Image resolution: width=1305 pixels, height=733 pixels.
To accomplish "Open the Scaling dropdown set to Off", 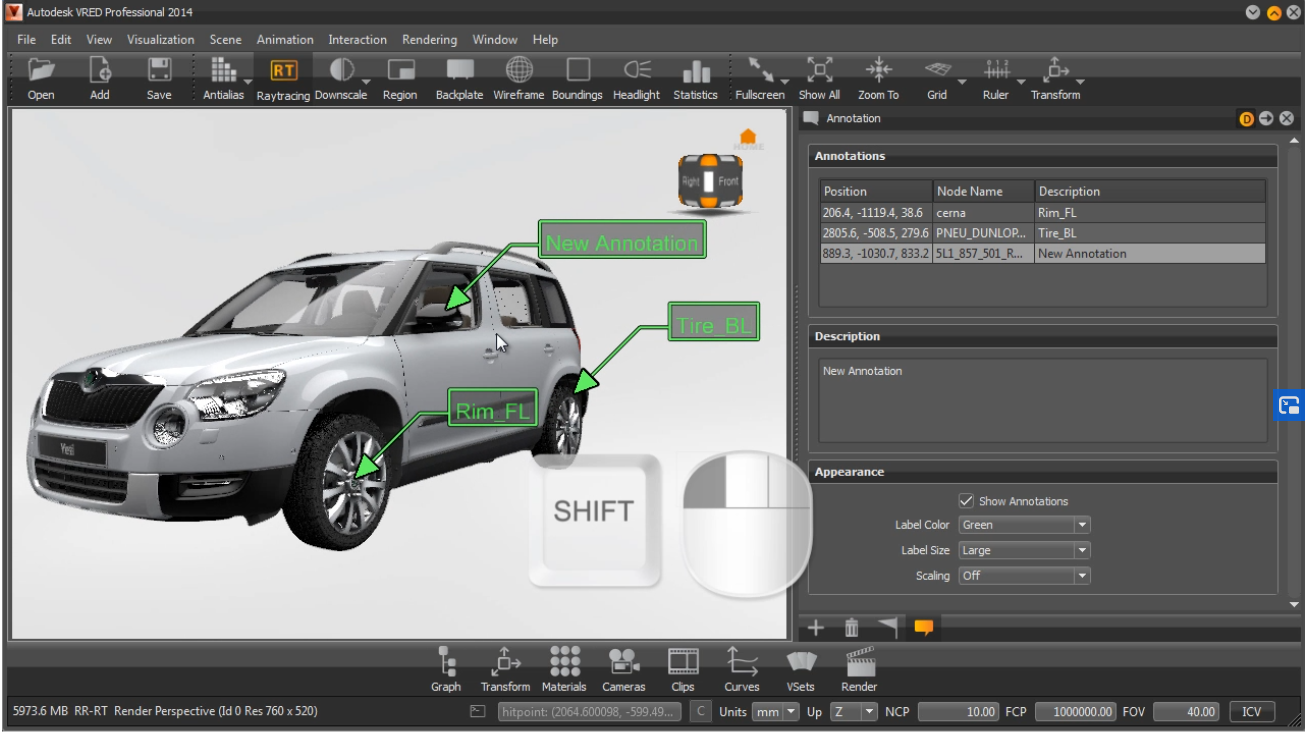I will (1024, 576).
